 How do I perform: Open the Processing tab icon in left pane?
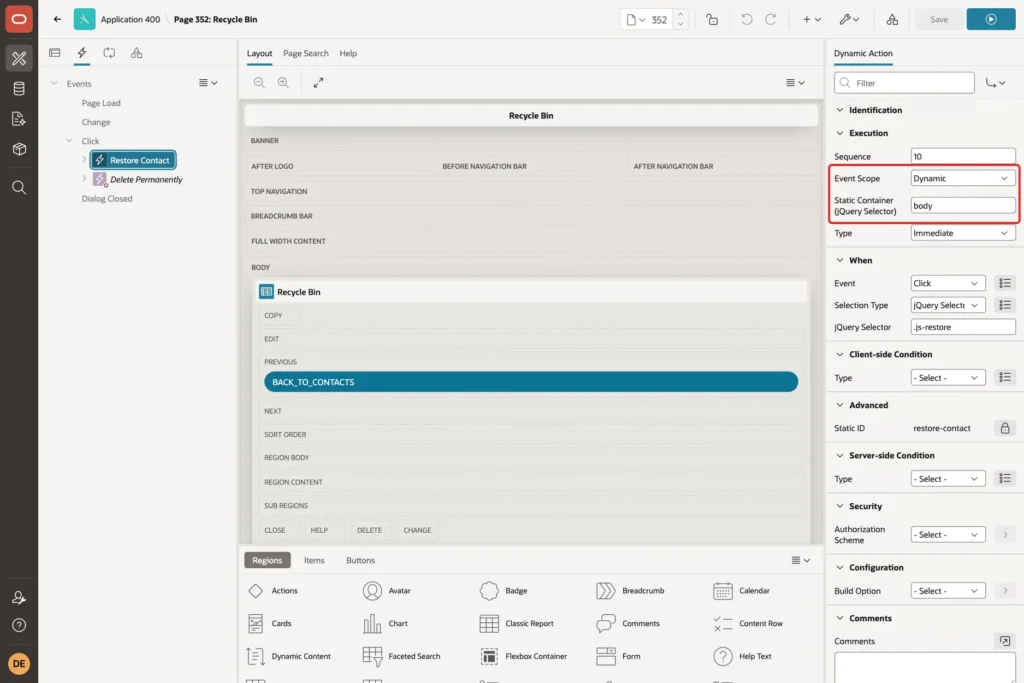pos(109,53)
